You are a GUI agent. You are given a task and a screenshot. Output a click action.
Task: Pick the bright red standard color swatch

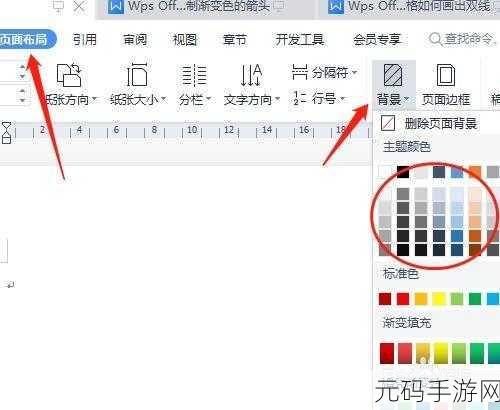403,299
